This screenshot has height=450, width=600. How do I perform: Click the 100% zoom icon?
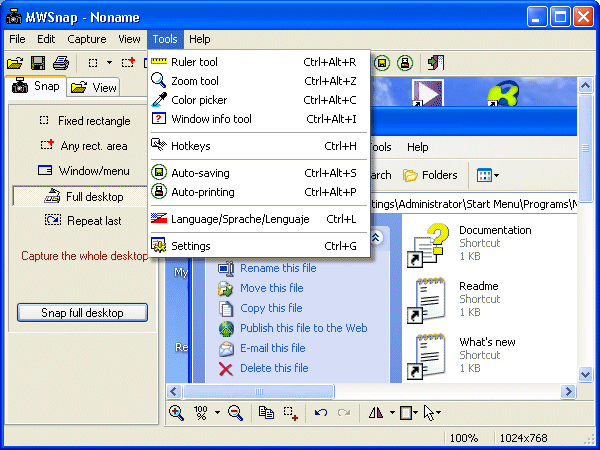click(201, 413)
